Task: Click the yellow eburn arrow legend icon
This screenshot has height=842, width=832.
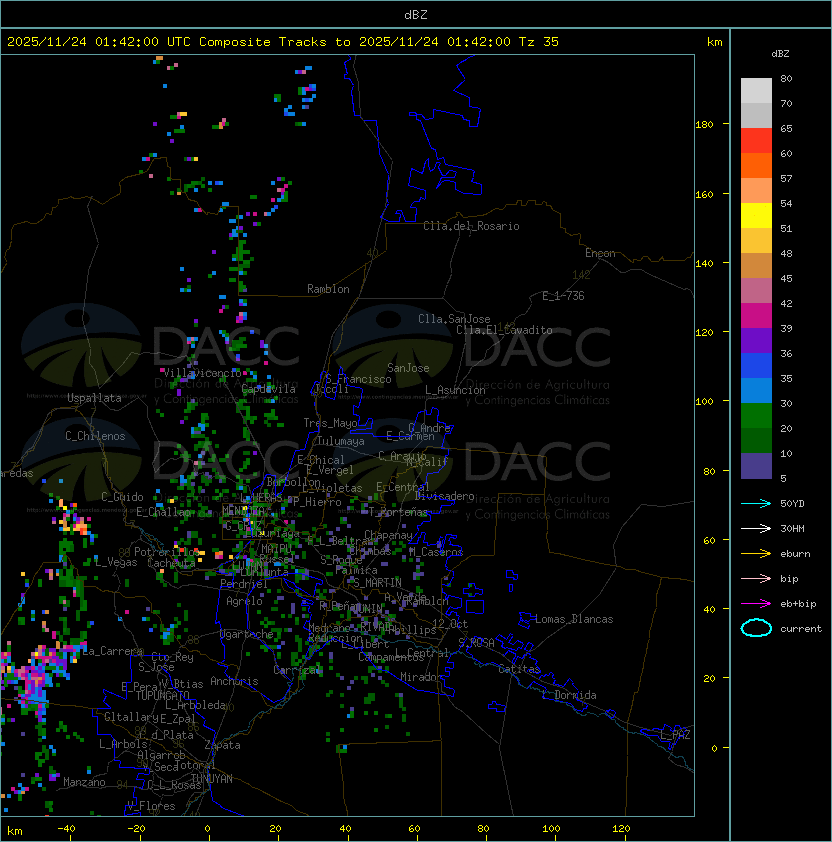Action: (x=756, y=554)
